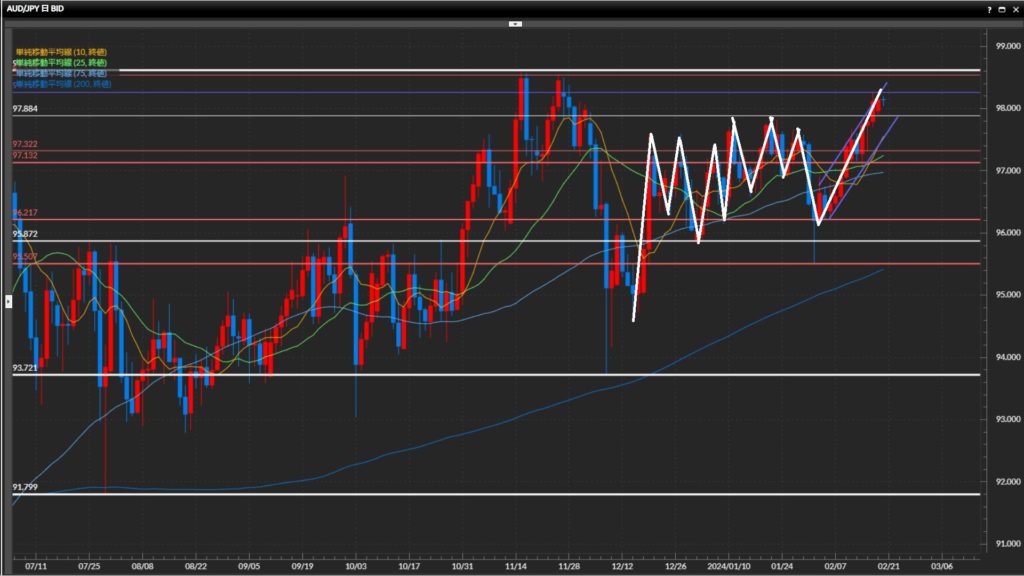This screenshot has height=576, width=1024.
Task: Click the 75-period moving average legend
Action: click(x=60, y=73)
